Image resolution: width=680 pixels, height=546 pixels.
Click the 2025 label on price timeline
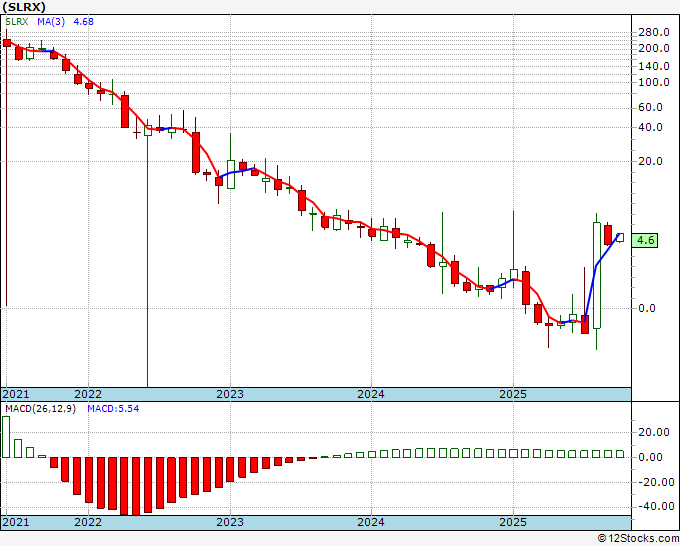[513, 394]
